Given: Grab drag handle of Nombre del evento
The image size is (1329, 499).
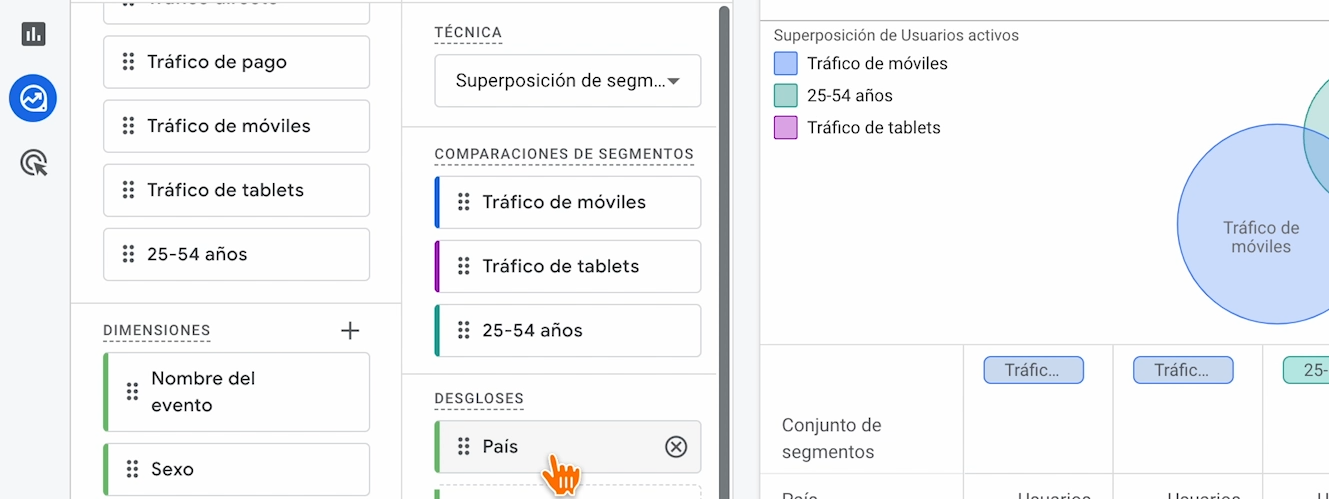Looking at the screenshot, I should tap(132, 391).
